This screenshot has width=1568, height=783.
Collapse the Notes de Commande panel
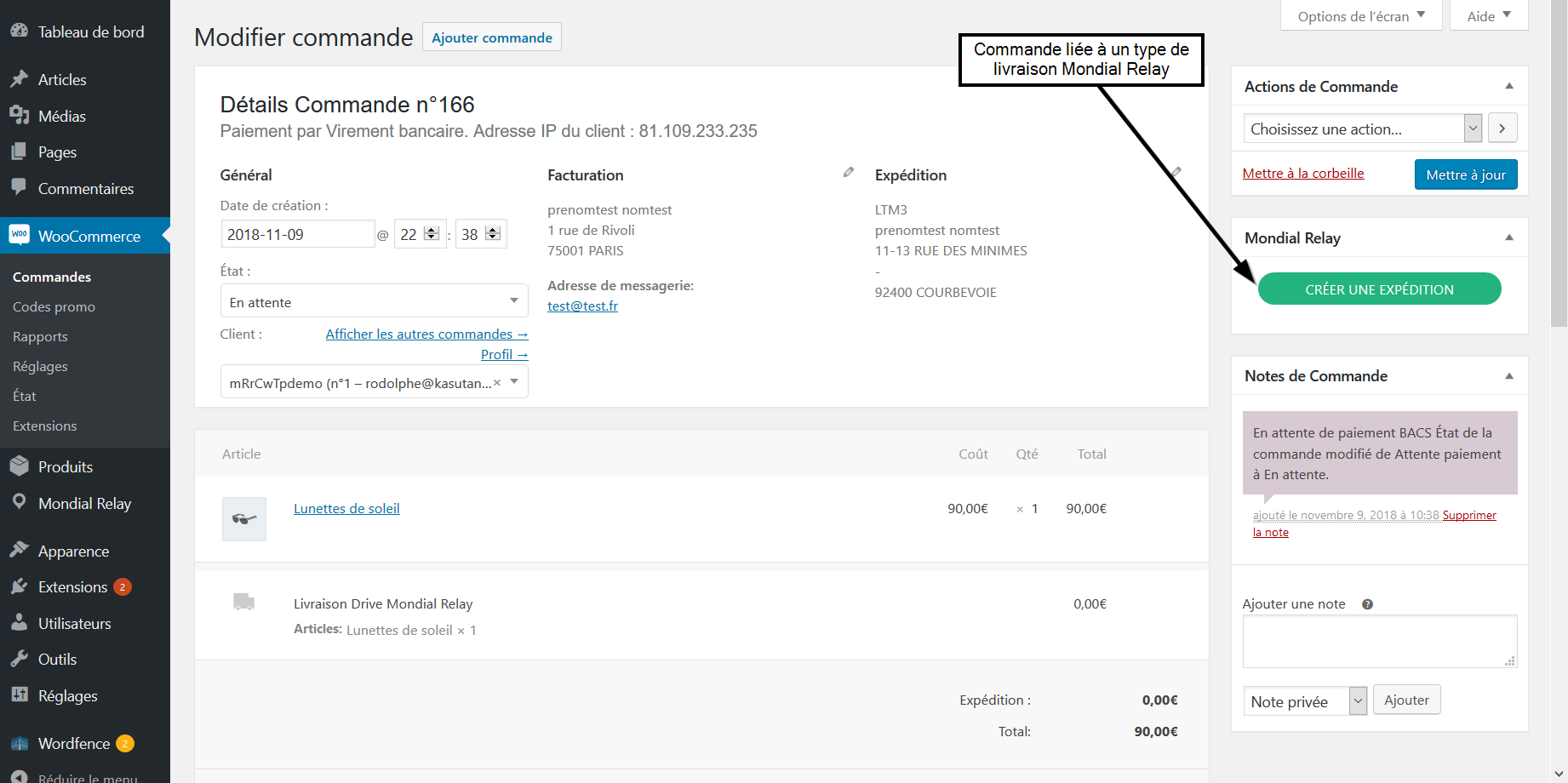1508,376
